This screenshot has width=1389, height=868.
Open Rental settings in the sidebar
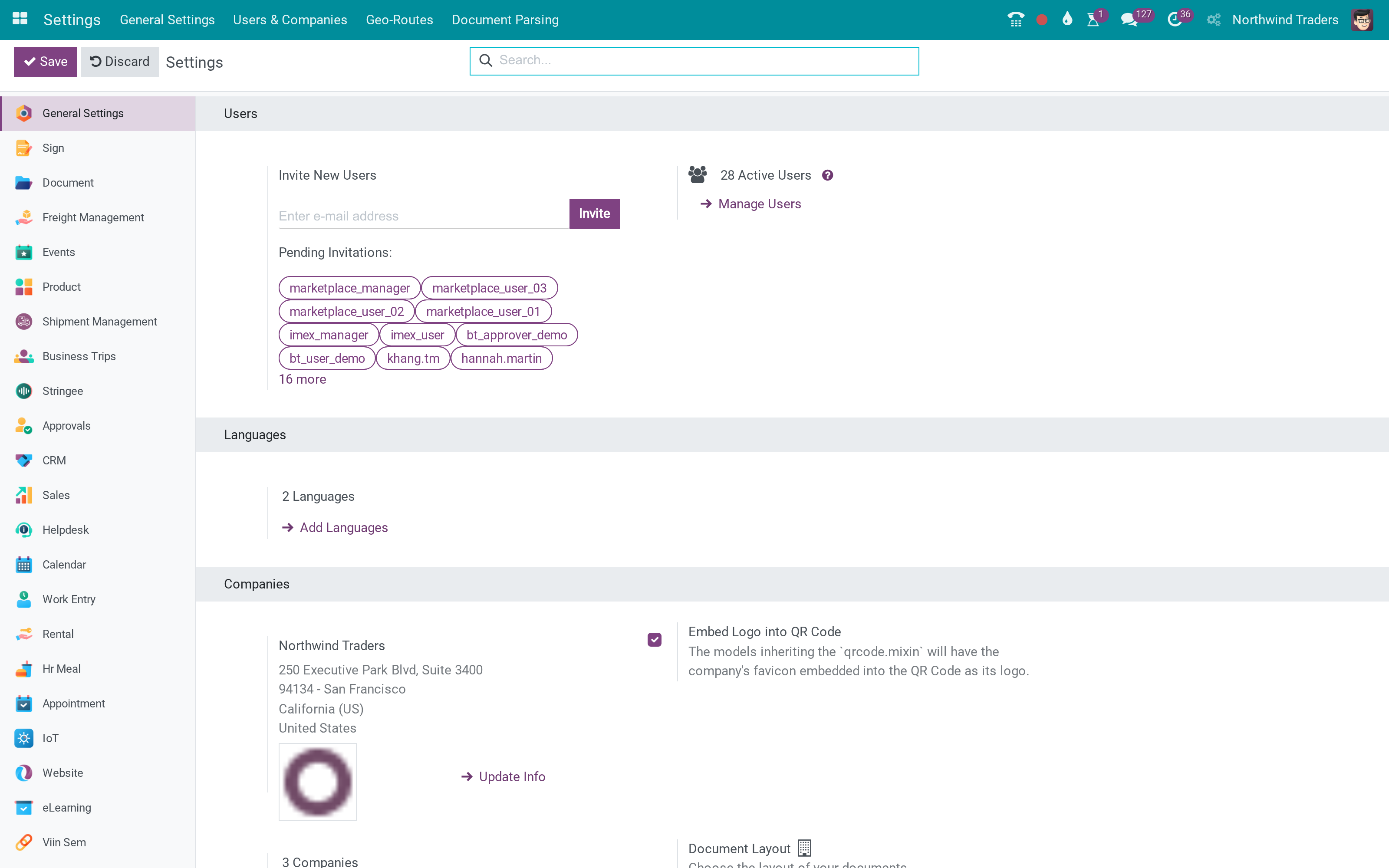(98, 635)
